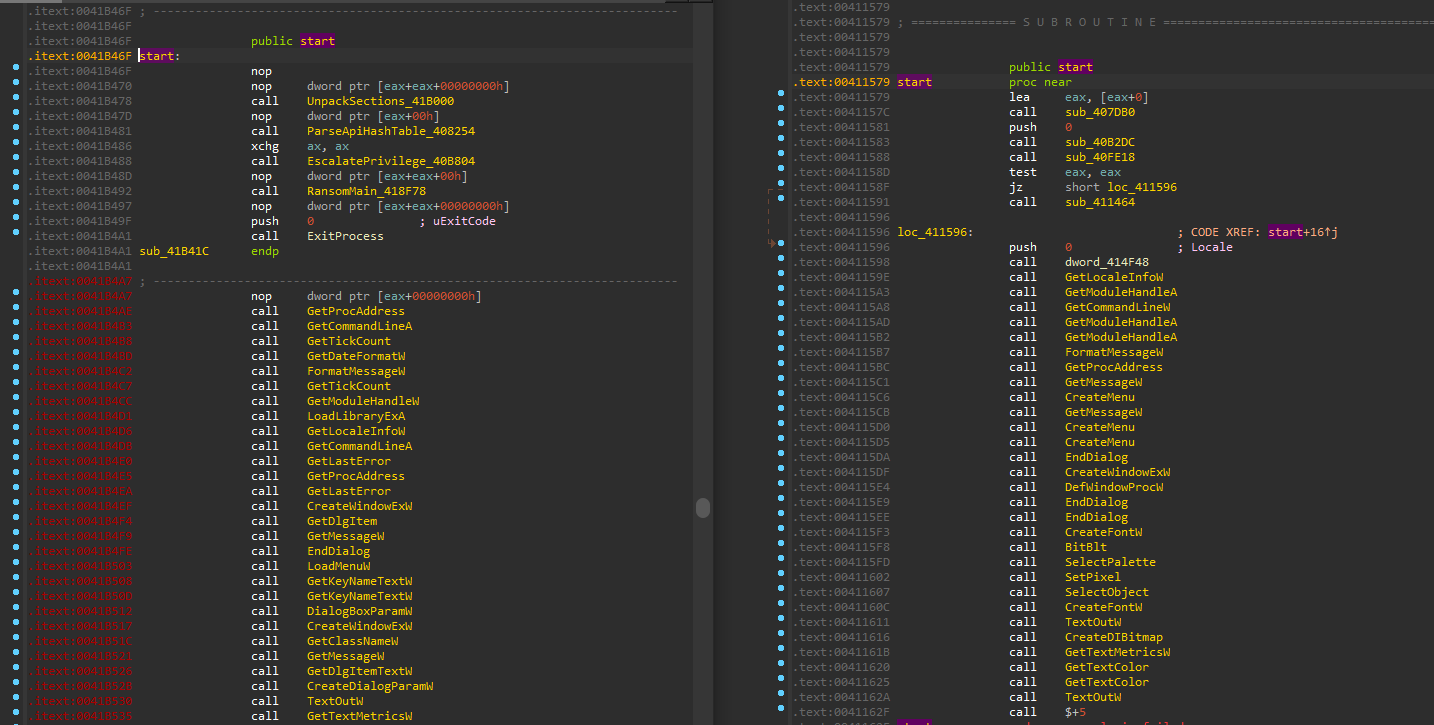Follow the sub_40B2DC call target
Viewport: 1434px width, 725px height.
click(1099, 142)
